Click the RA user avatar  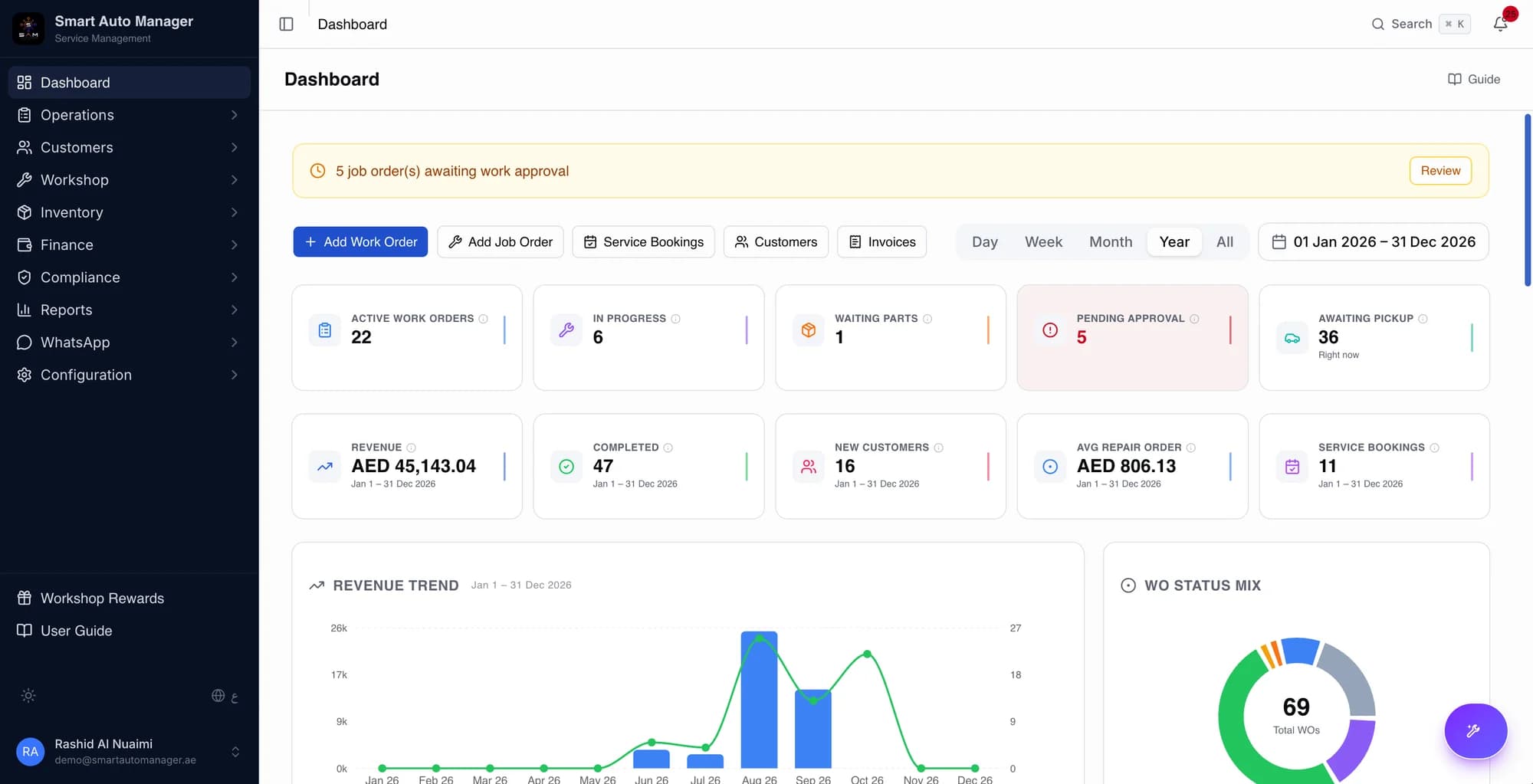[x=30, y=752]
